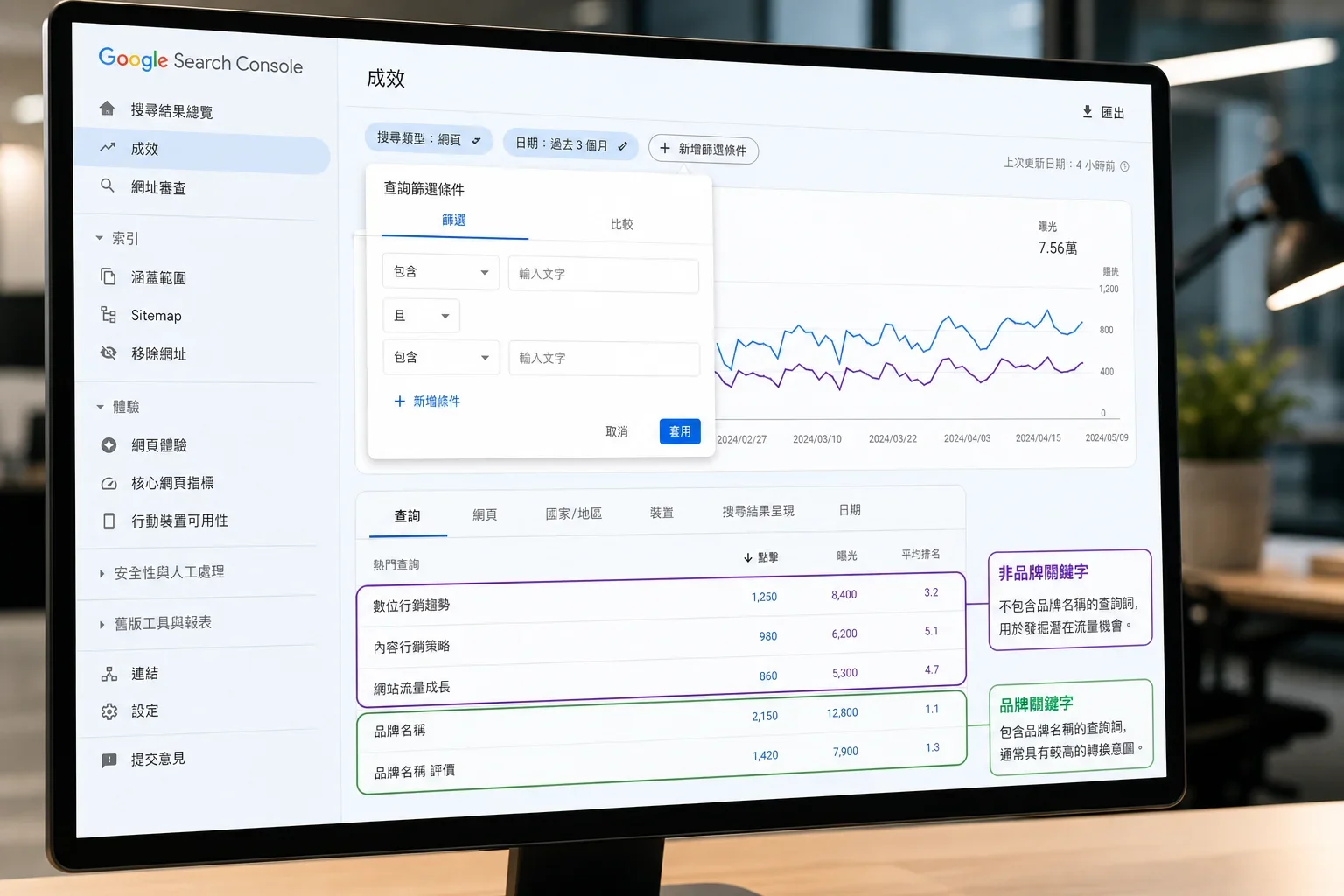Click the pencil icon on 搜尋類型 chip
1344x896 pixels.
(x=477, y=140)
